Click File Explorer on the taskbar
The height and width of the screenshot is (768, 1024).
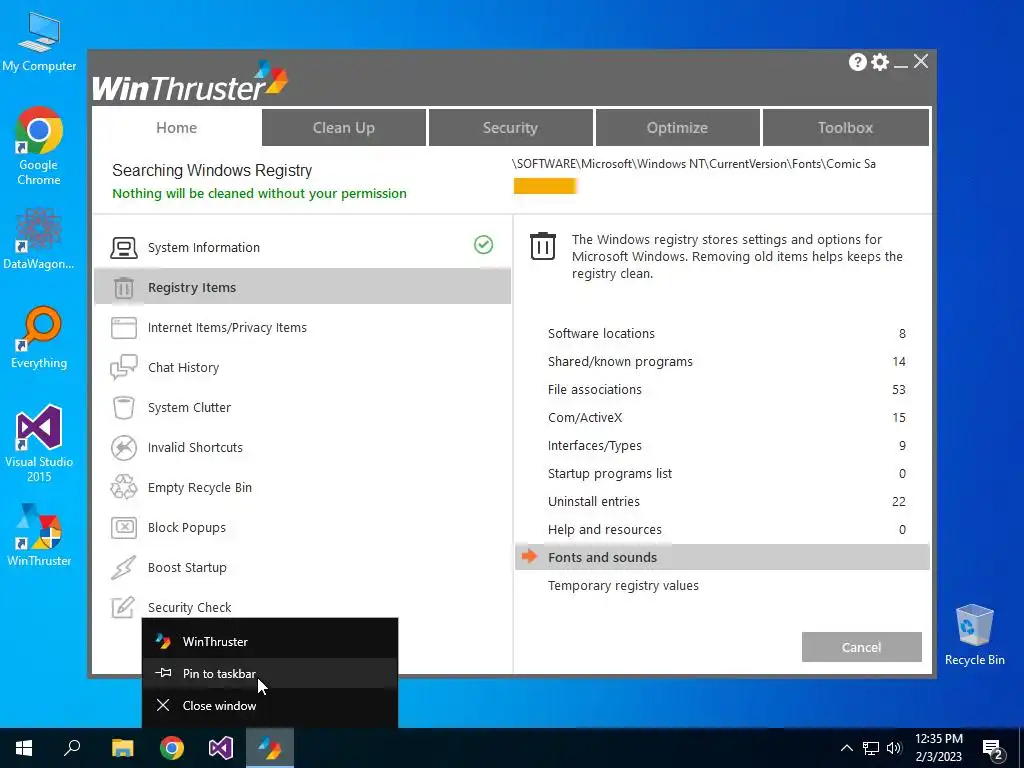[x=122, y=748]
